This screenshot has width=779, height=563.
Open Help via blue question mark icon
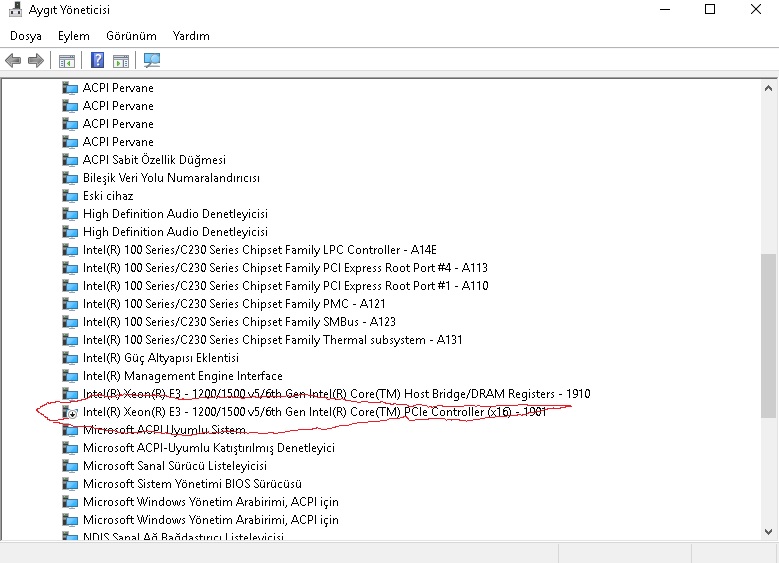[x=97, y=60]
